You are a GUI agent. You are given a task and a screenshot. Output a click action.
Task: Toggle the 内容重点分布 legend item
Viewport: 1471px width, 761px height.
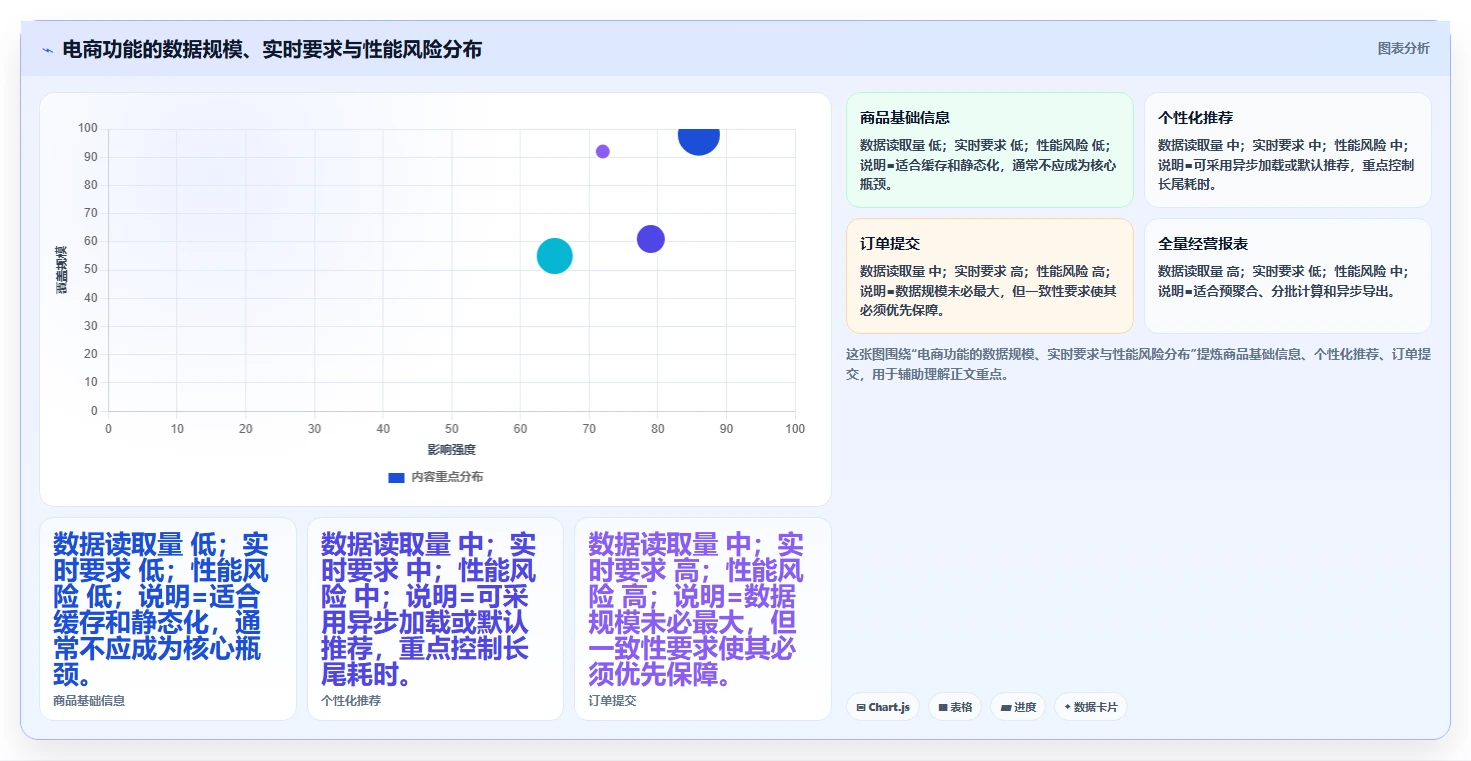click(x=435, y=477)
